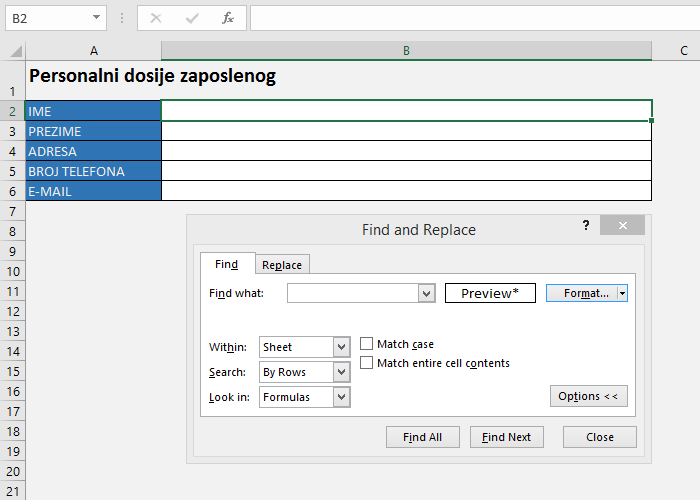Click the Find Next button
This screenshot has height=500, width=700.
pyautogui.click(x=507, y=437)
